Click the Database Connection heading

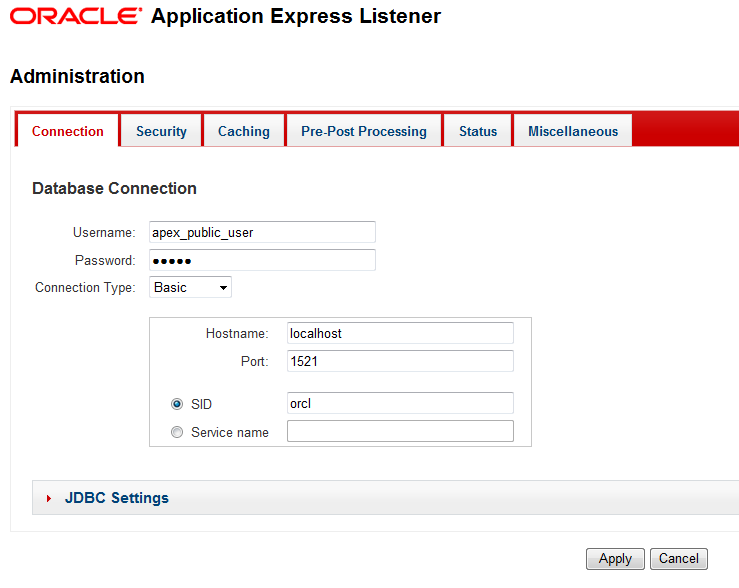(x=114, y=188)
